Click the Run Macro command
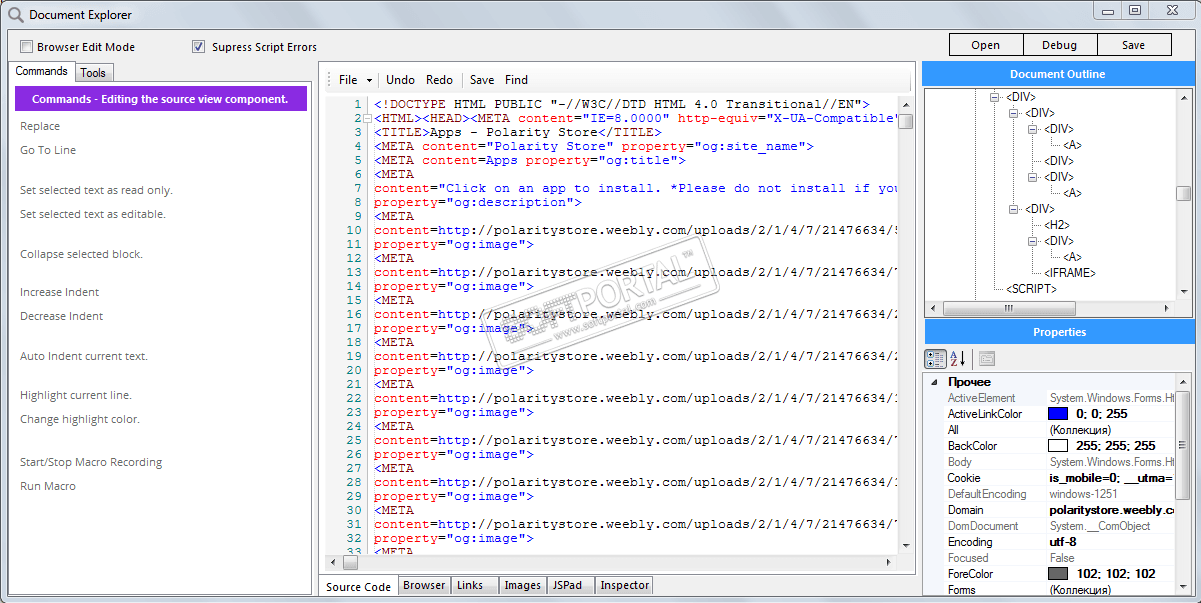Screen dimensions: 1201x603 click(48, 486)
